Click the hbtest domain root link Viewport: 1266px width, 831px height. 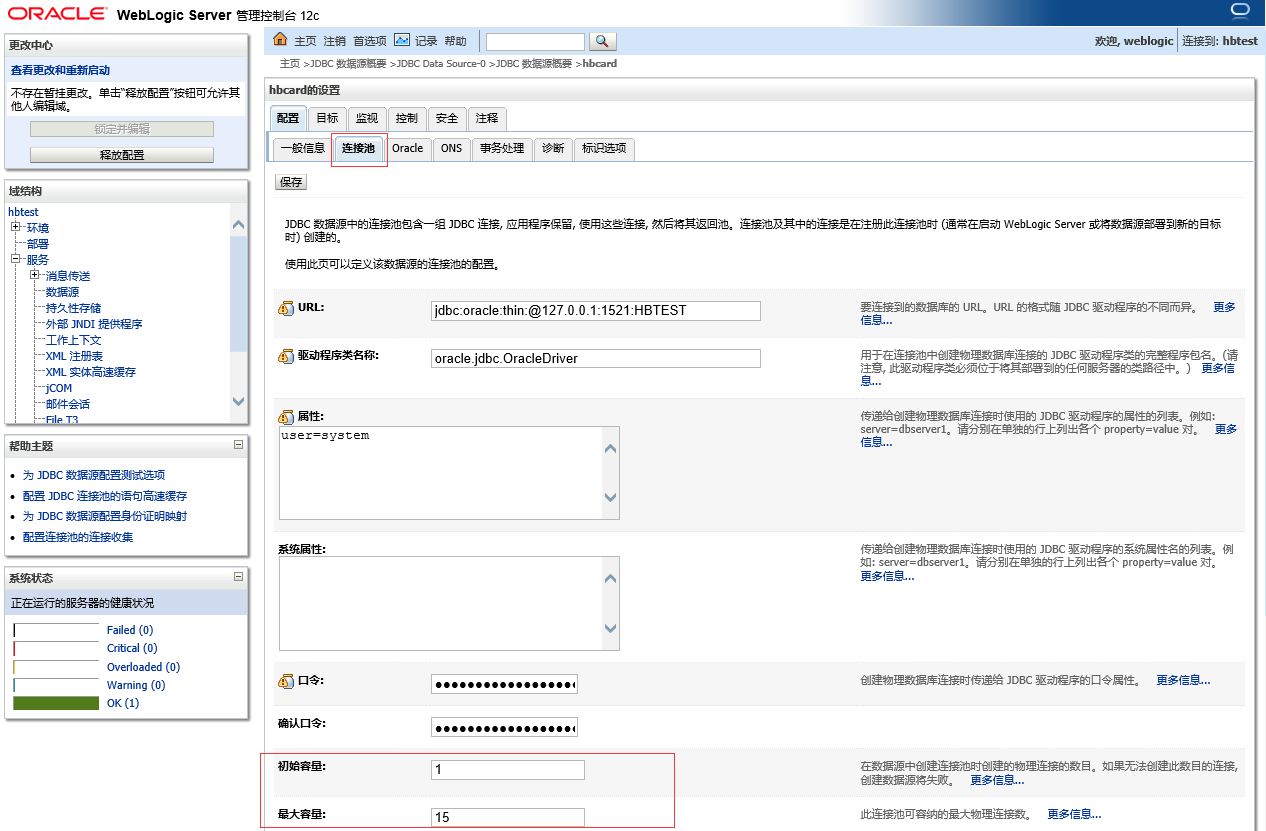(x=23, y=212)
